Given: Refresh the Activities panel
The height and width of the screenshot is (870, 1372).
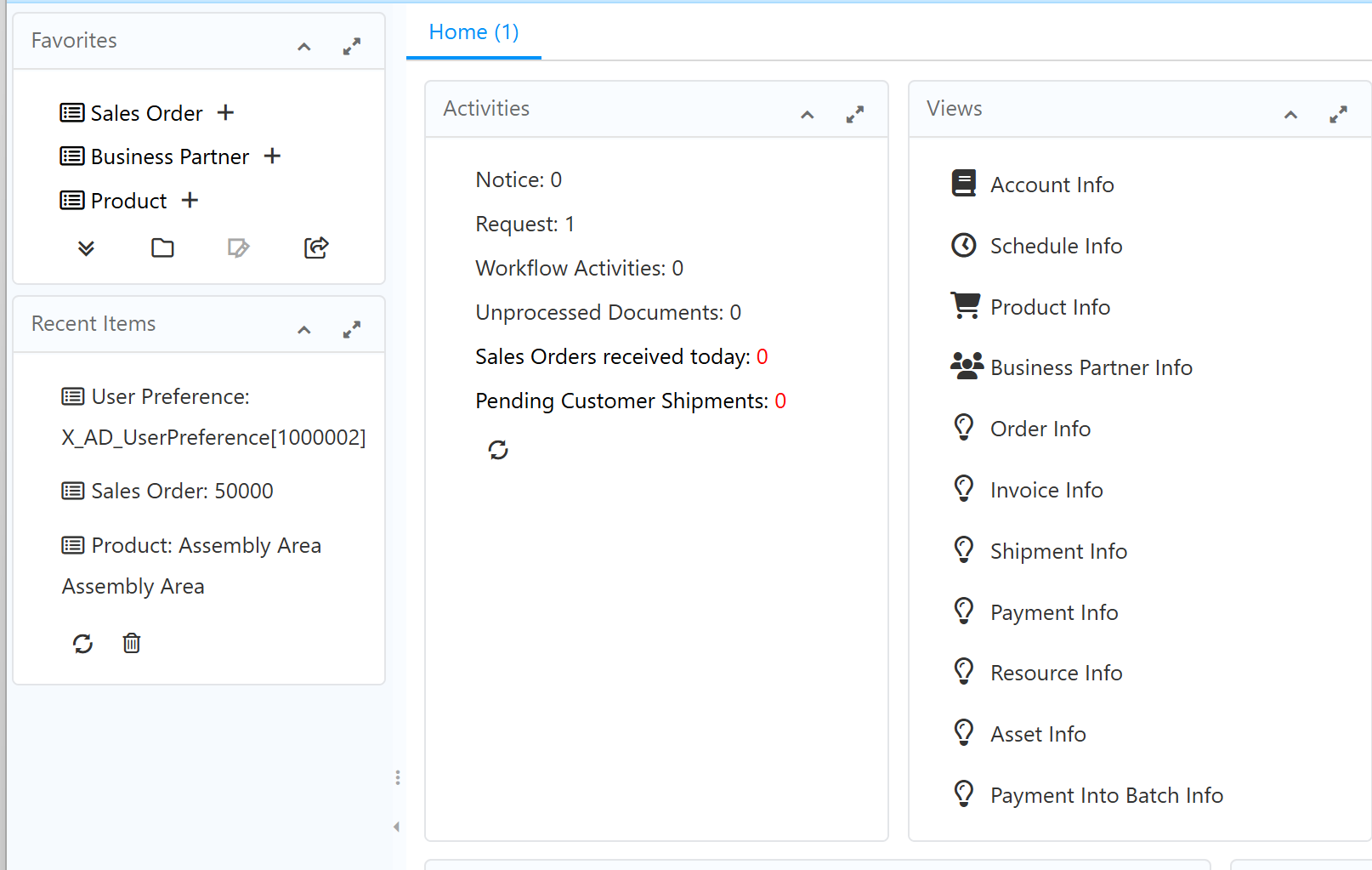Looking at the screenshot, I should [498, 450].
